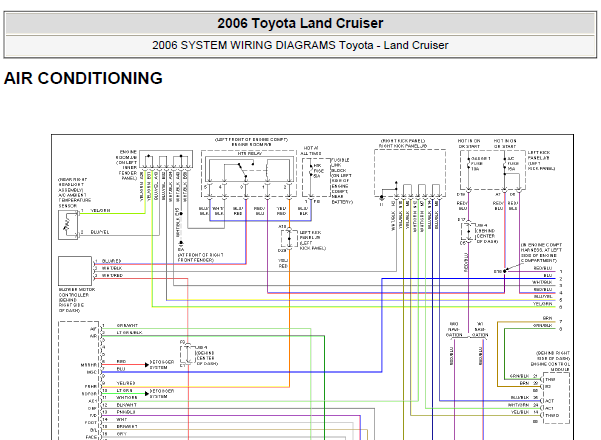Click "DEFOGGER SYSTEM" on the RED wire

[161, 364]
